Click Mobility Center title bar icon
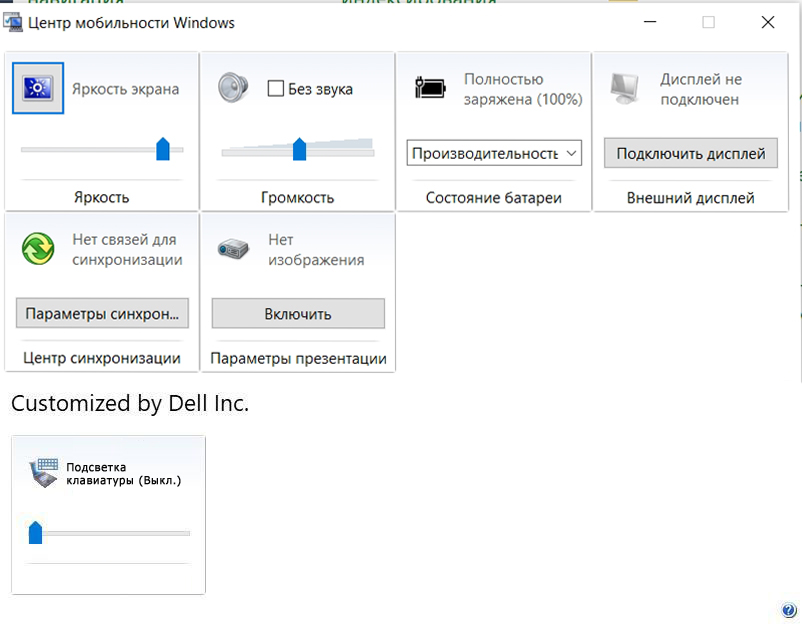Screen dimensions: 802x626 click(x=14, y=22)
